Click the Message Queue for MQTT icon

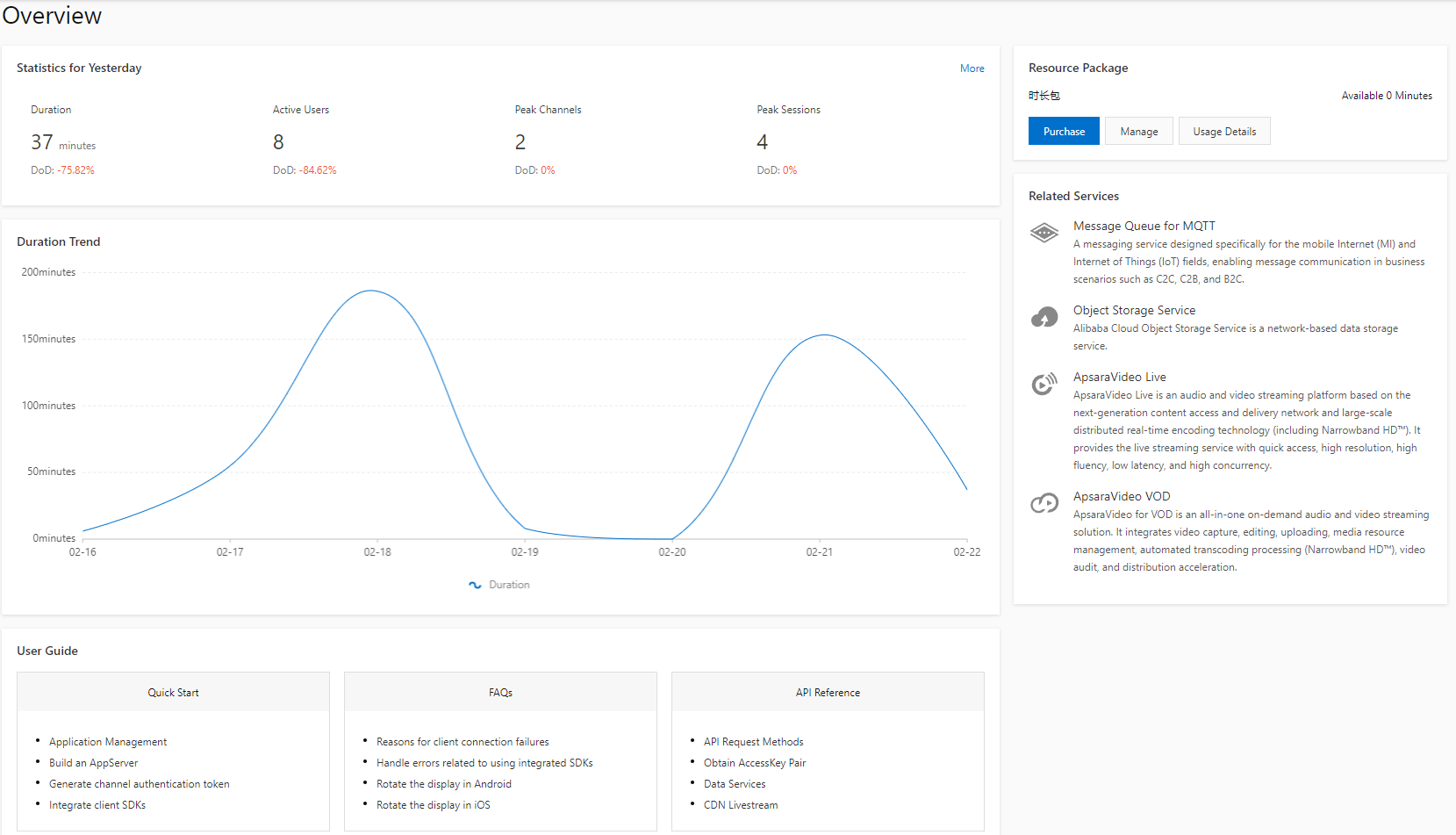click(1044, 233)
